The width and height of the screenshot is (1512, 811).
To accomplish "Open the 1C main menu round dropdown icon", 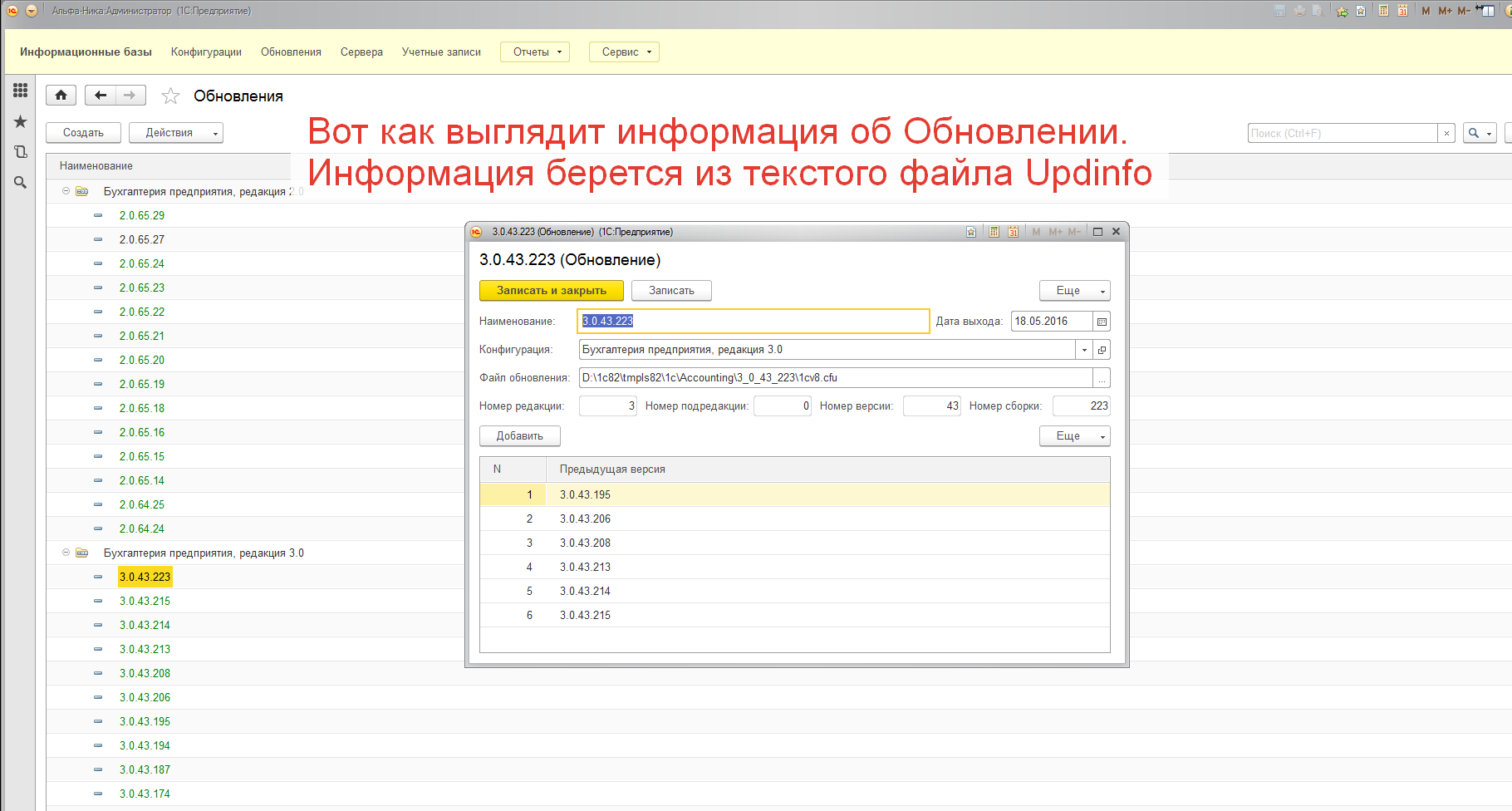I will (32, 11).
